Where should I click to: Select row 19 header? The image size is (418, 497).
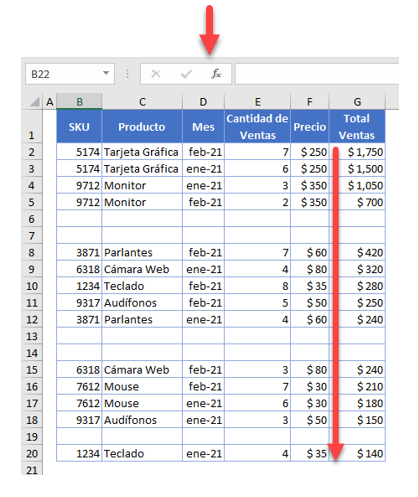[x=32, y=436]
